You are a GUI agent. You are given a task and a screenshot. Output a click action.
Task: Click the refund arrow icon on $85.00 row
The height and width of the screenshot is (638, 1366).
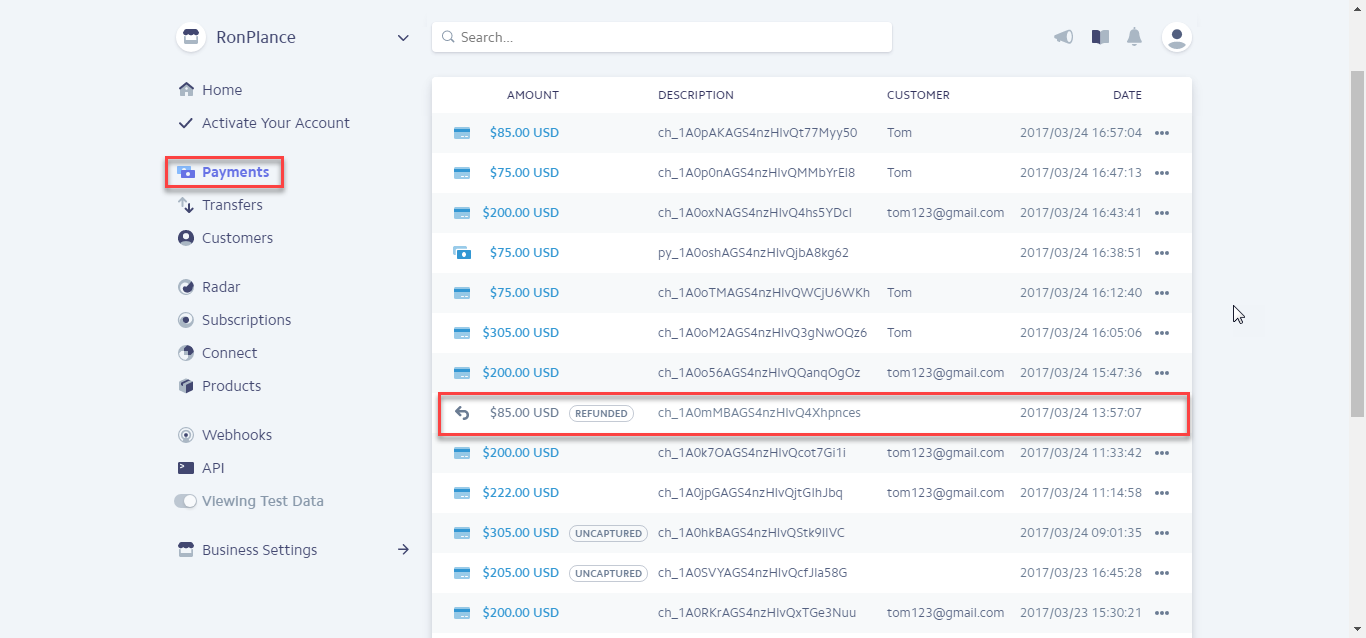coord(462,413)
